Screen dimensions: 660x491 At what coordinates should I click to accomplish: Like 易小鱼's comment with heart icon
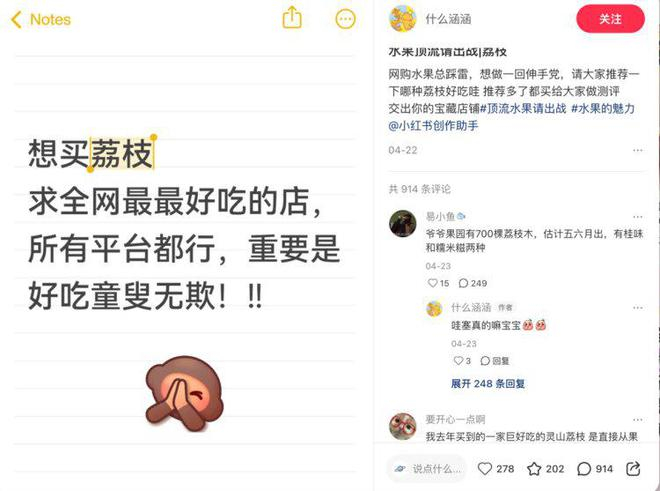pos(432,283)
